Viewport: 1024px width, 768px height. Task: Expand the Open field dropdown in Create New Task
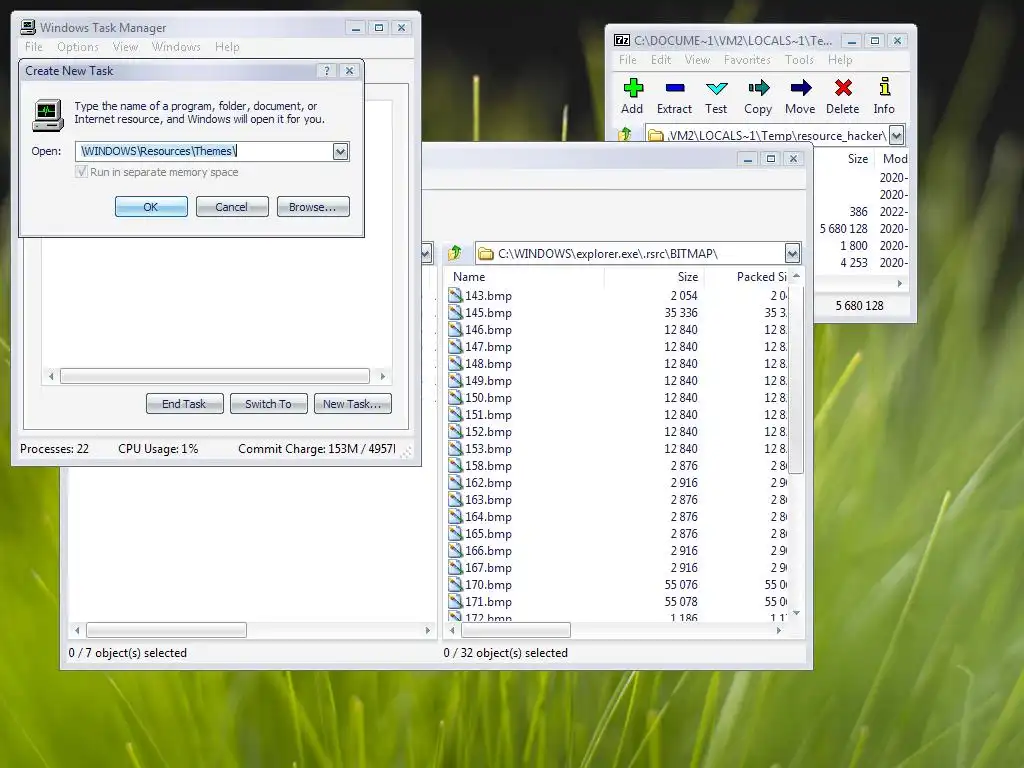(x=340, y=152)
